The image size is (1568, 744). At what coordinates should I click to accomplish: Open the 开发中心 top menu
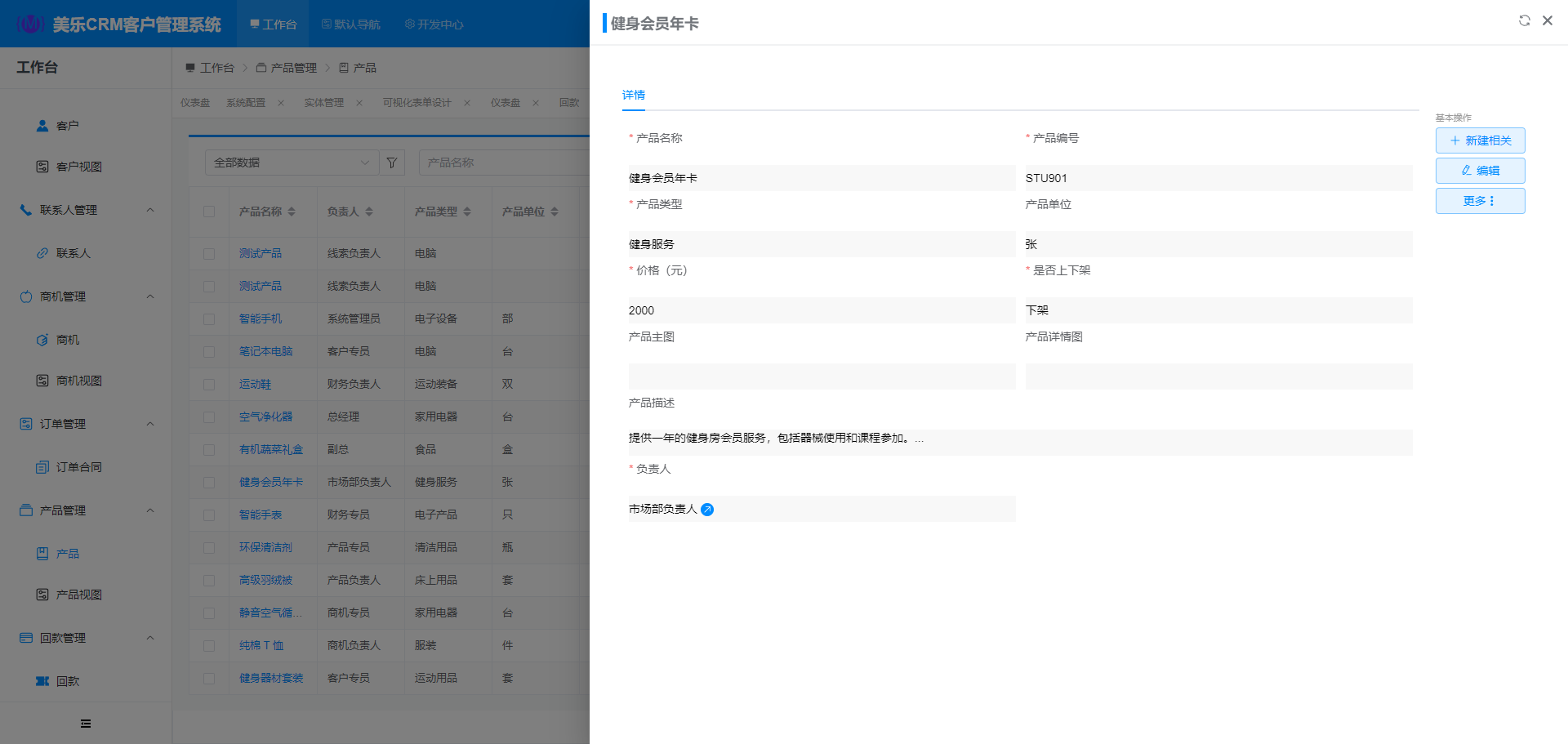[x=434, y=25]
